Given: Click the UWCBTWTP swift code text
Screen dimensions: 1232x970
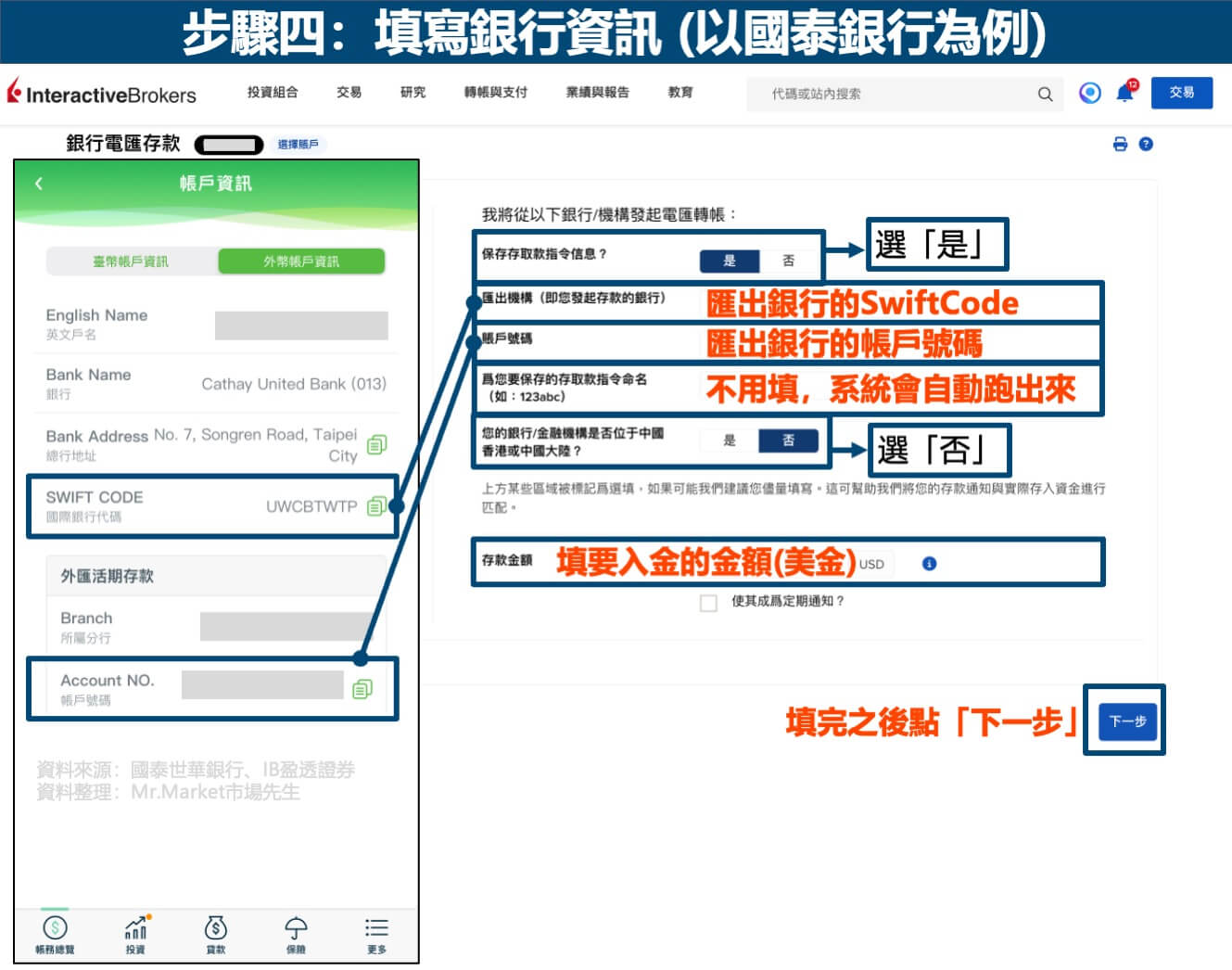Looking at the screenshot, I should pyautogui.click(x=311, y=506).
